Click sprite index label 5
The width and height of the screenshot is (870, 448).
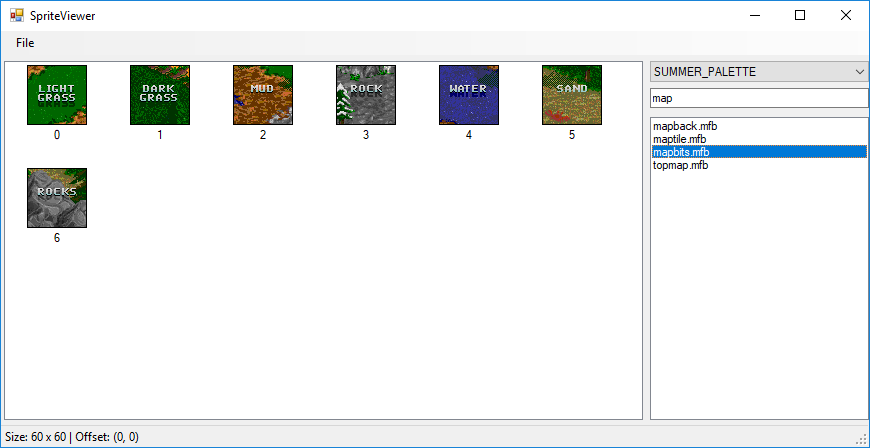click(x=572, y=135)
